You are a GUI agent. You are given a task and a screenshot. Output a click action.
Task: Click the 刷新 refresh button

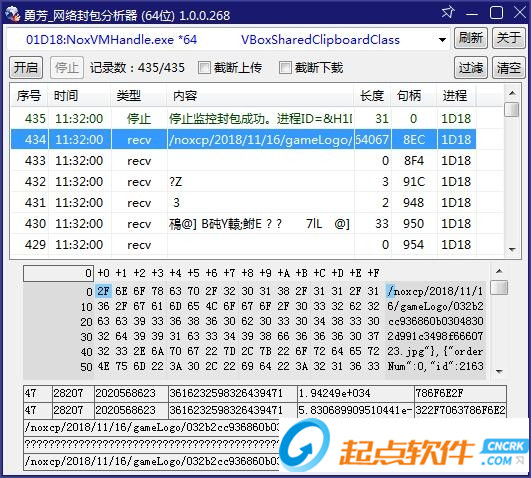(x=470, y=38)
